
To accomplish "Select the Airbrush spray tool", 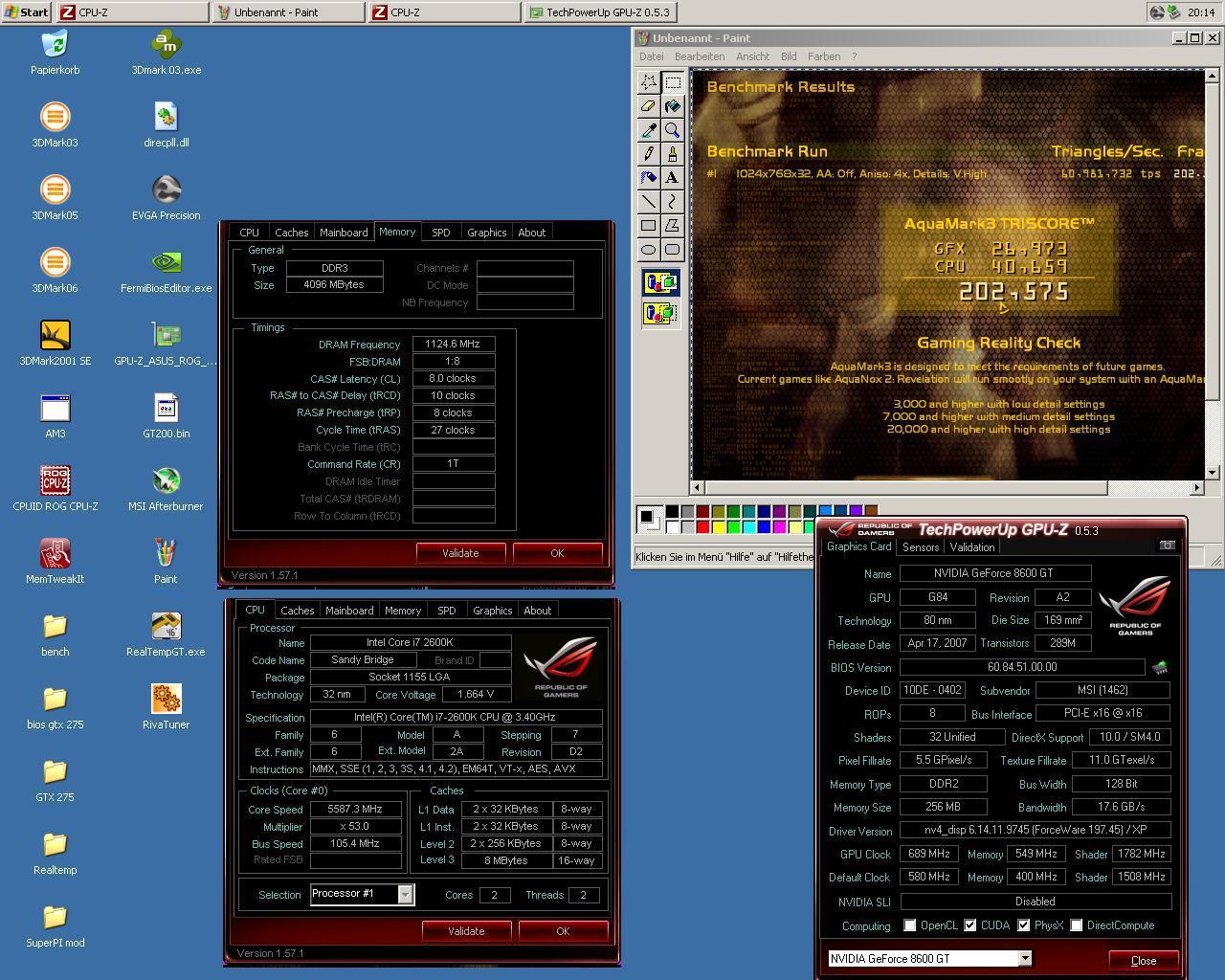I will coord(649,178).
